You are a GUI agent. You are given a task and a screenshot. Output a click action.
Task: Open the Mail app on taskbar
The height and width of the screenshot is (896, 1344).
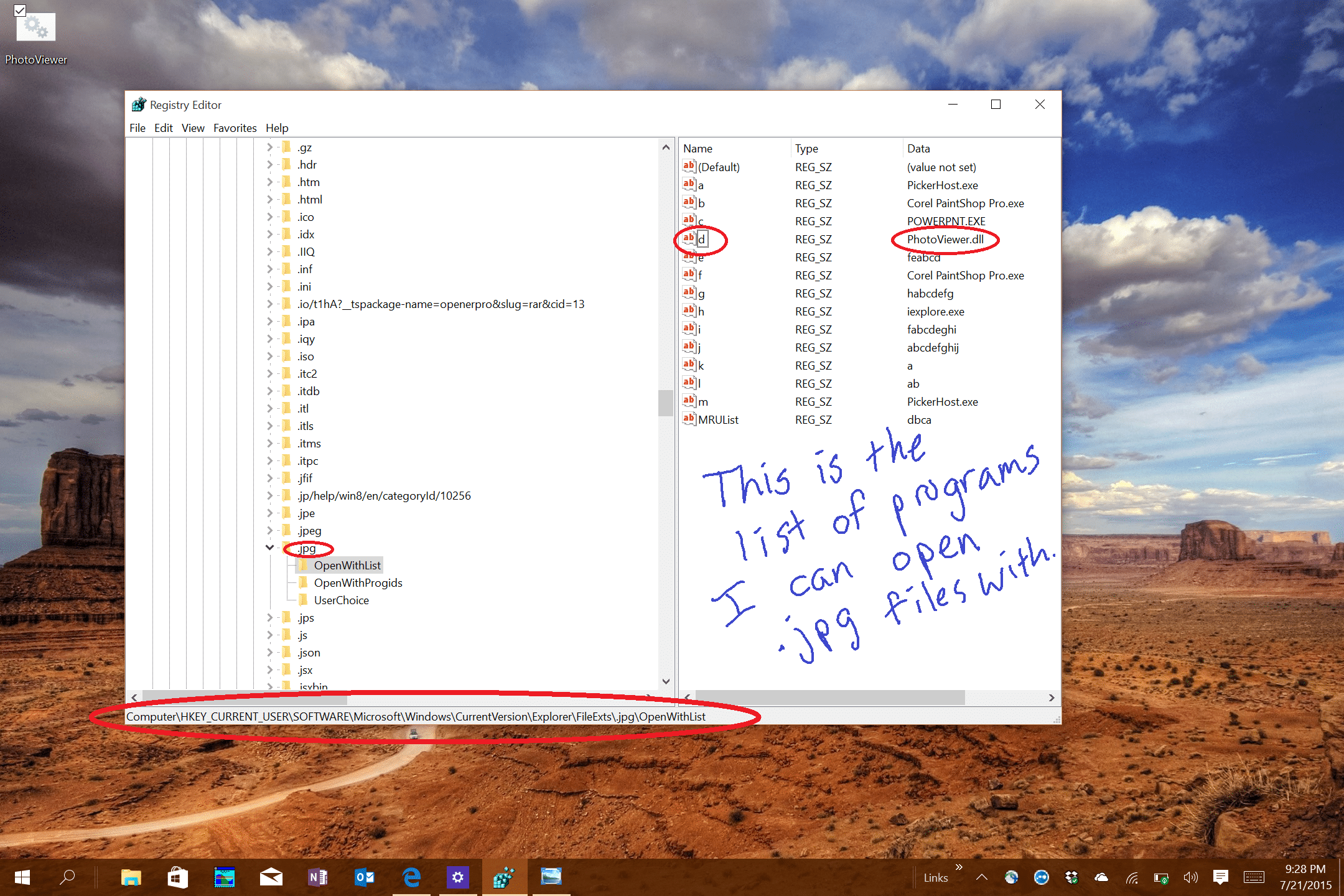pos(271,877)
